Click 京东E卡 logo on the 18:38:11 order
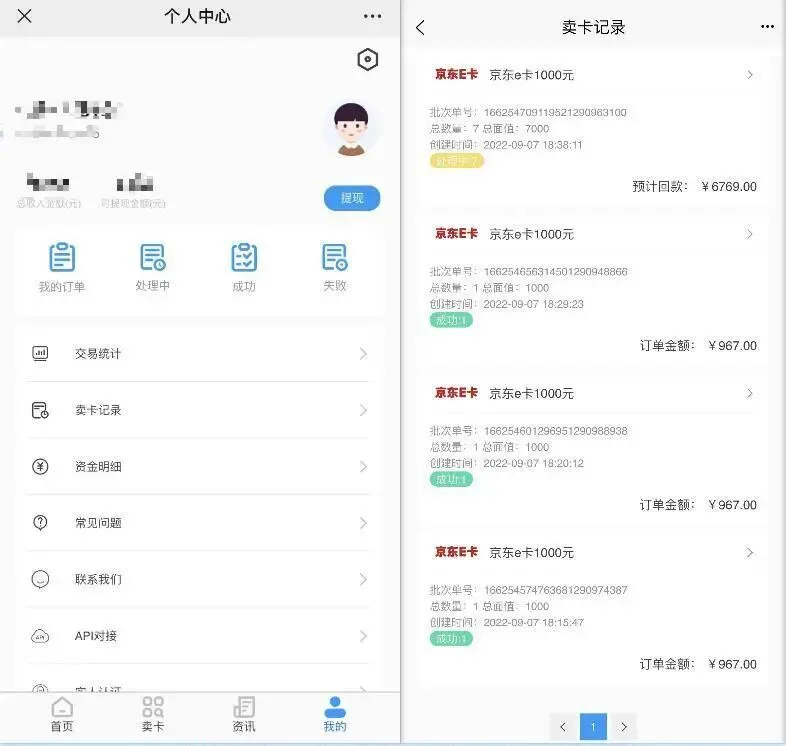The height and width of the screenshot is (746, 786). tap(456, 74)
